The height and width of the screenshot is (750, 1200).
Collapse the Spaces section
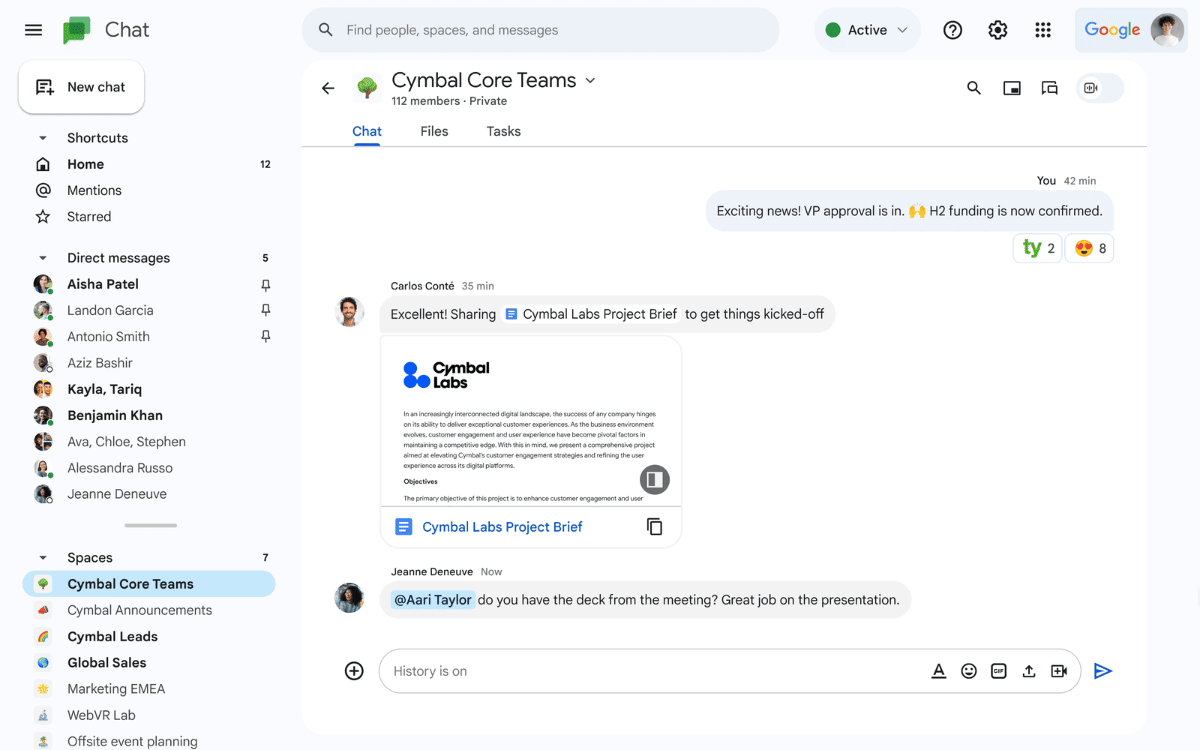42,557
